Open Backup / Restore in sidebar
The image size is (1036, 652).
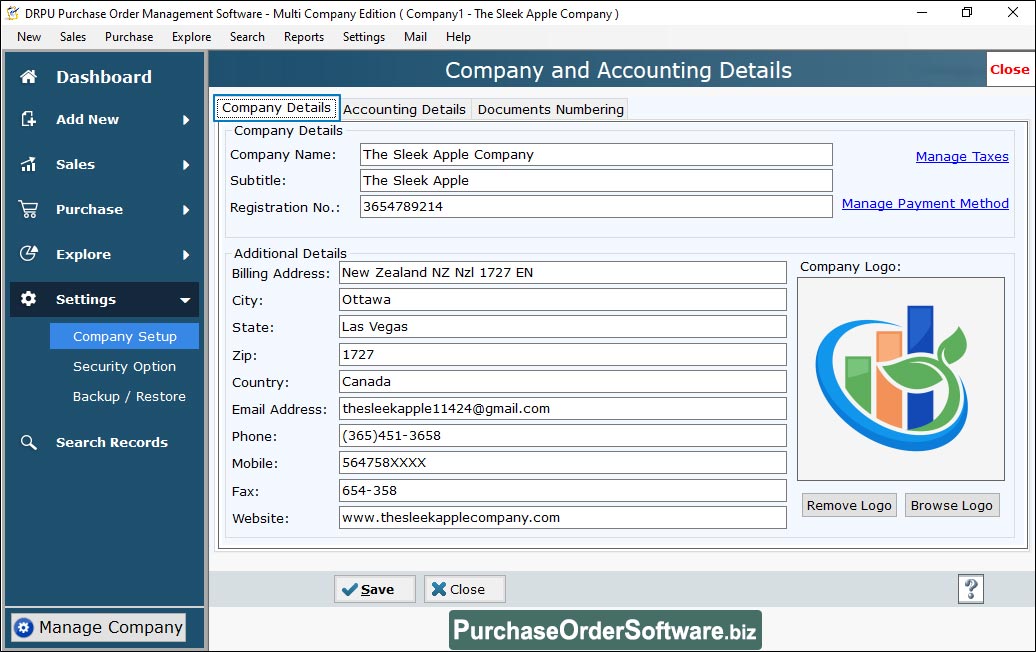pos(129,396)
